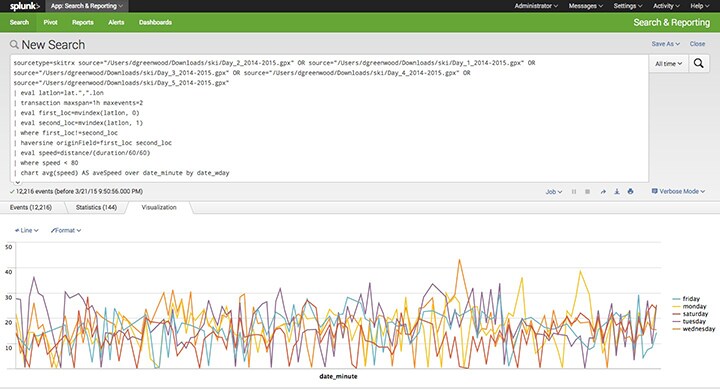Image resolution: width=720 pixels, height=389 pixels.
Task: Share the search job
Action: tap(603, 192)
